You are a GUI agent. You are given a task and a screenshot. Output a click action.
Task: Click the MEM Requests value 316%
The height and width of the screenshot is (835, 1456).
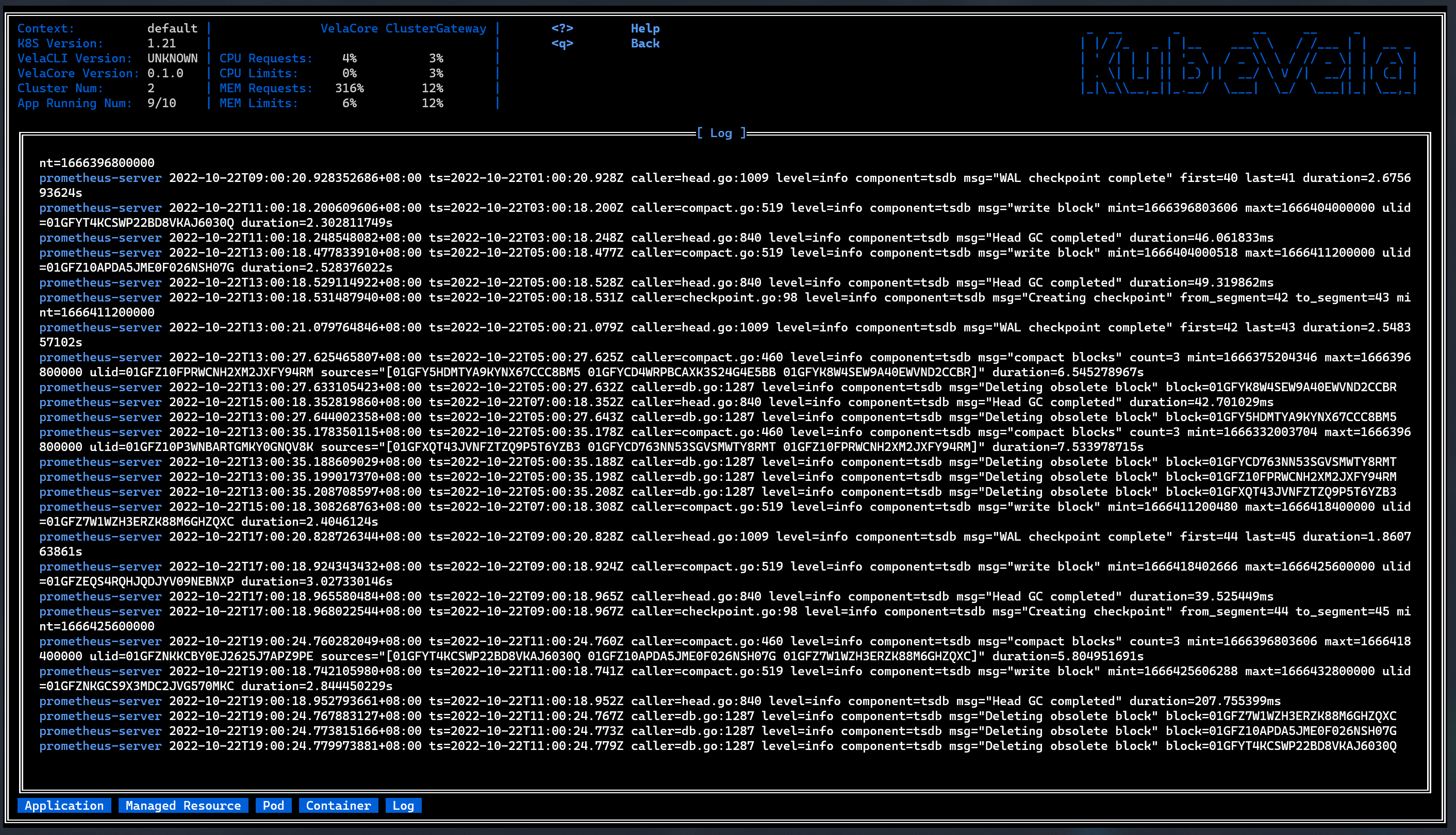(x=350, y=88)
